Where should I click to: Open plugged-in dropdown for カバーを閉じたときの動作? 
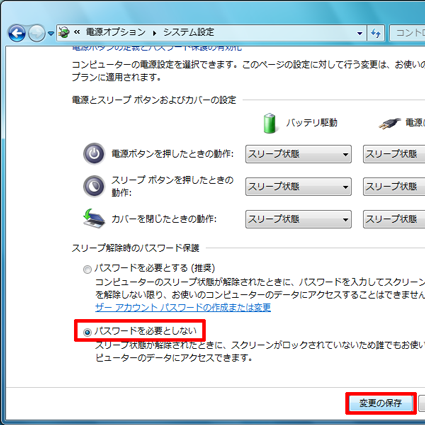click(x=394, y=219)
